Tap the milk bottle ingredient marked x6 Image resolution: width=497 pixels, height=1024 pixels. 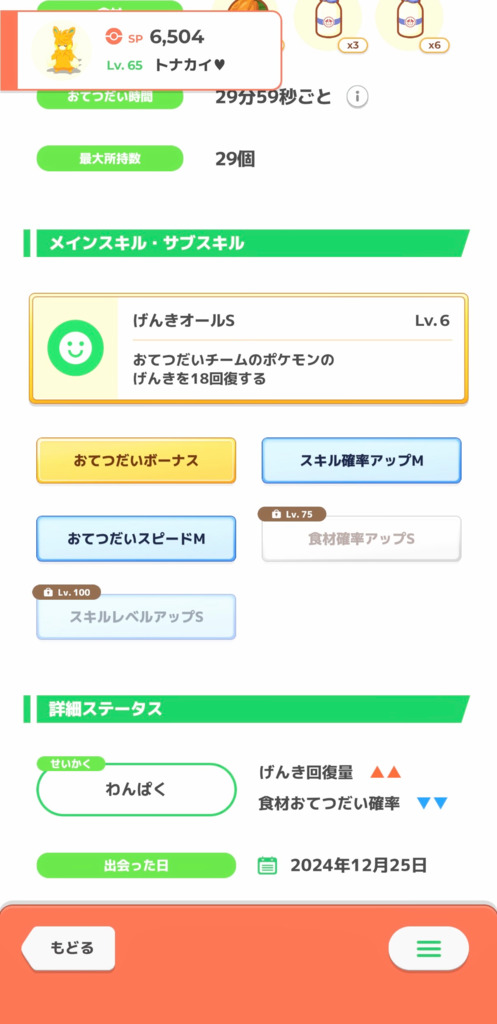409,22
